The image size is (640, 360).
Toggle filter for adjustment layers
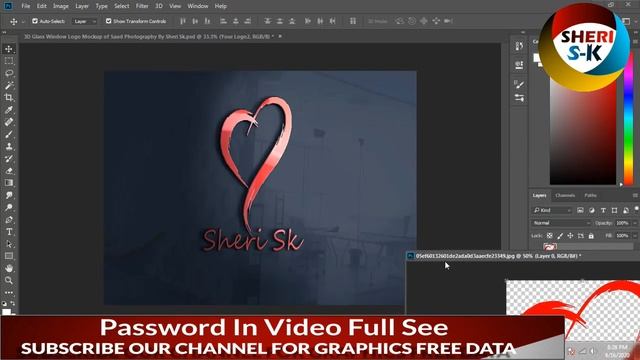(592, 210)
